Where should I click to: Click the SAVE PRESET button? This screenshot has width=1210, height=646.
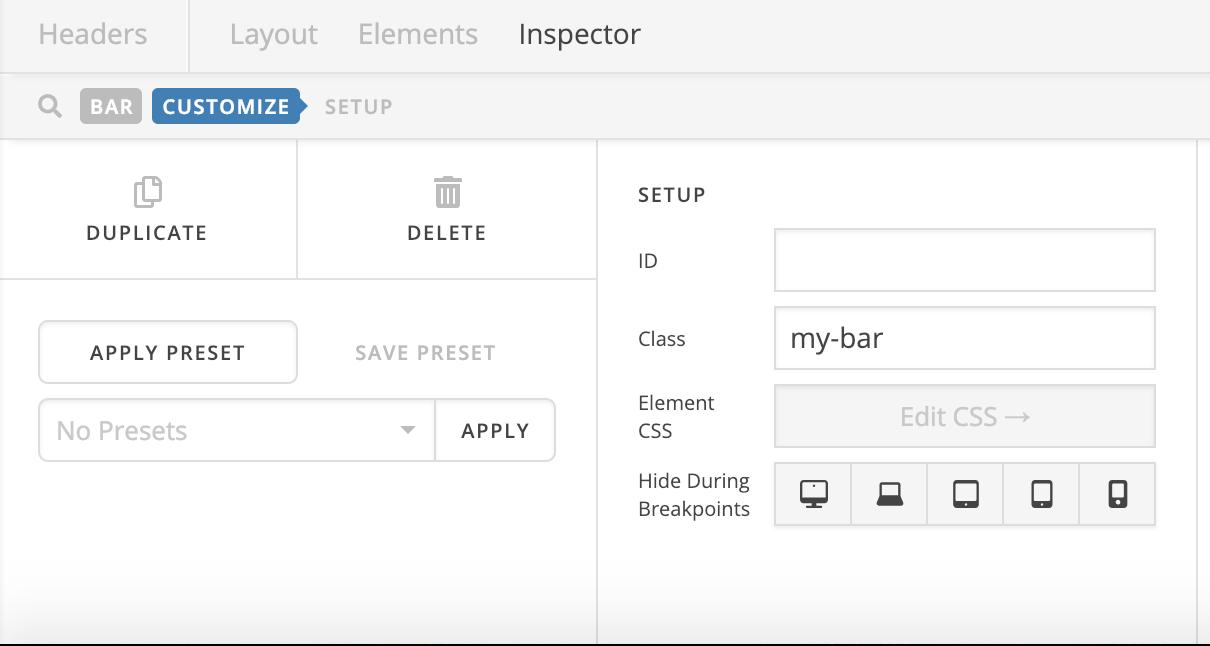tap(425, 352)
